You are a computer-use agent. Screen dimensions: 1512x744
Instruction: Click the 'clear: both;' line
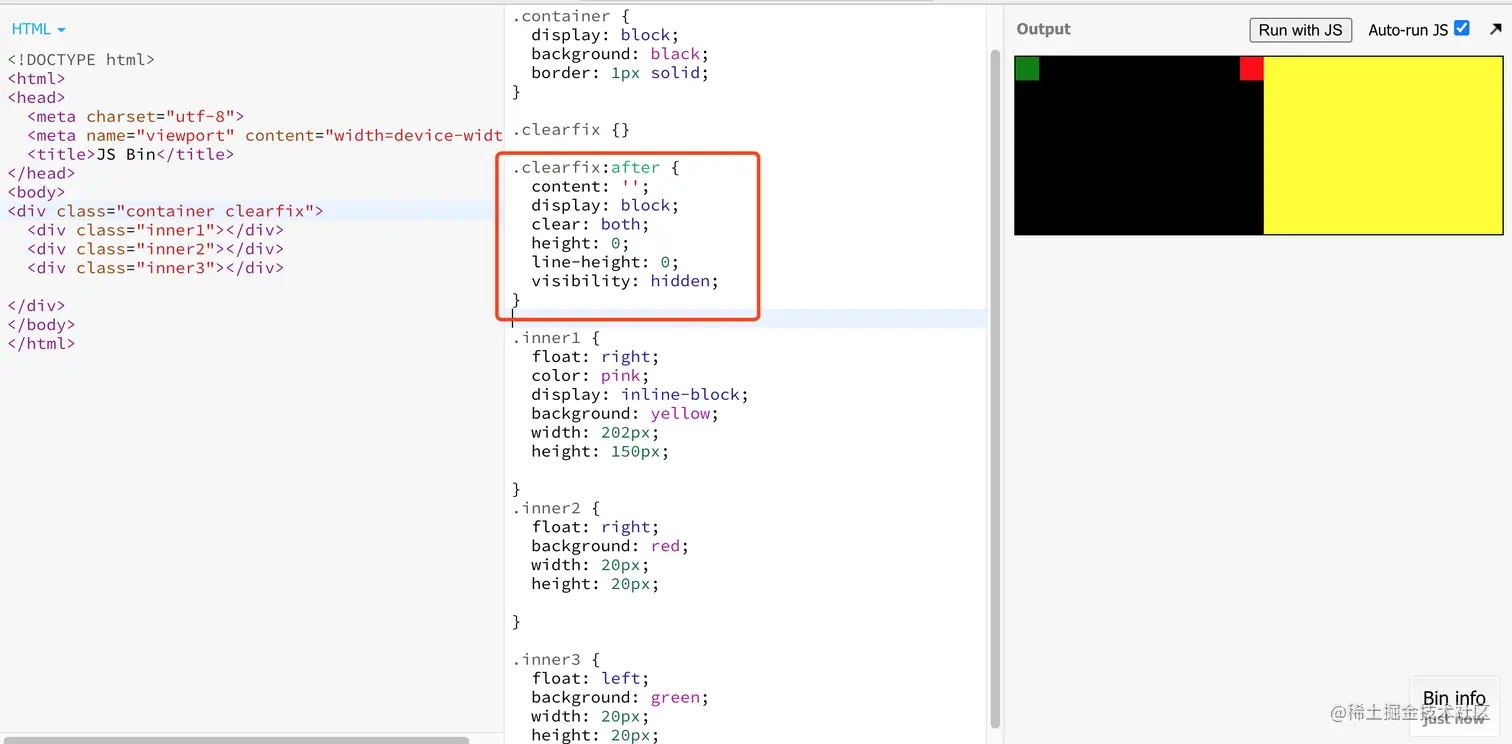pyautogui.click(x=590, y=225)
